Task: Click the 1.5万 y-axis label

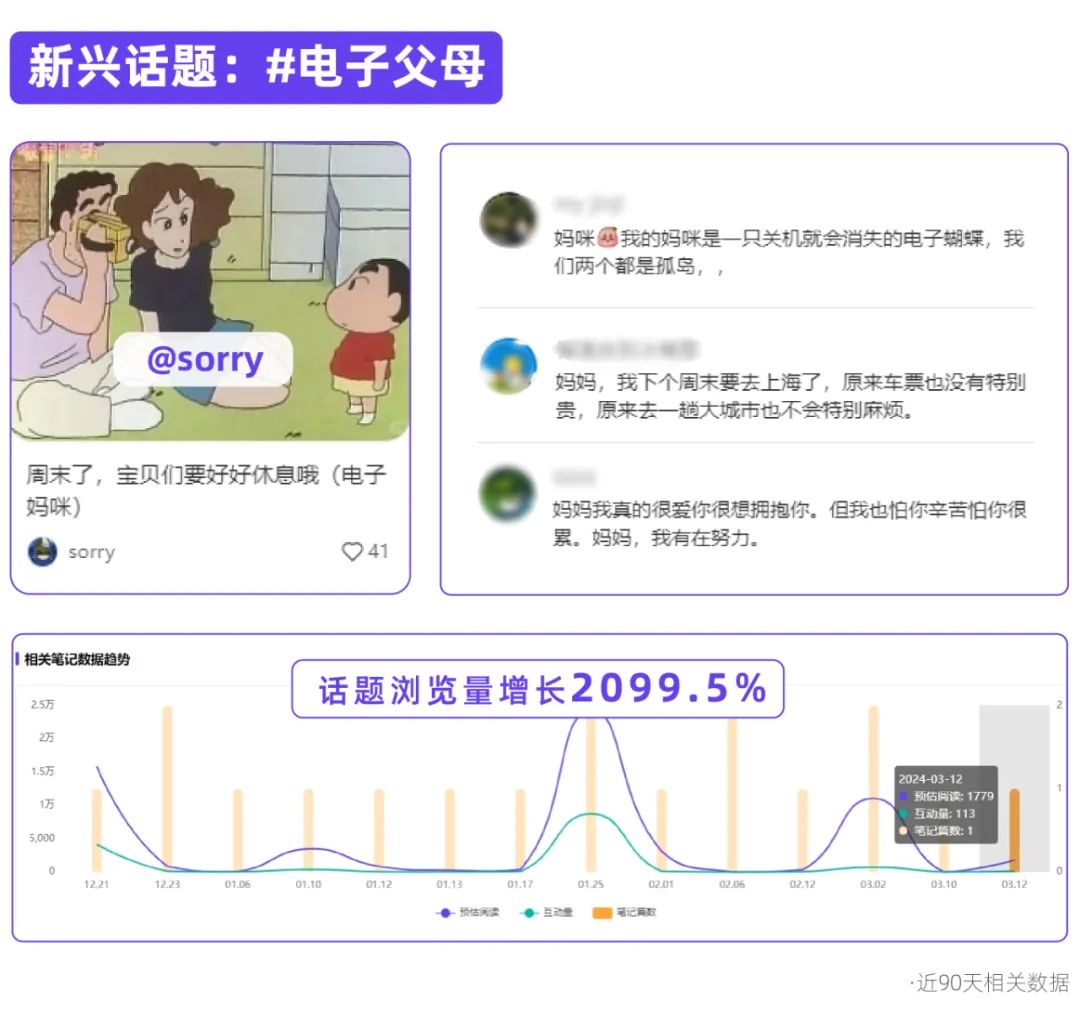Action: [x=43, y=771]
